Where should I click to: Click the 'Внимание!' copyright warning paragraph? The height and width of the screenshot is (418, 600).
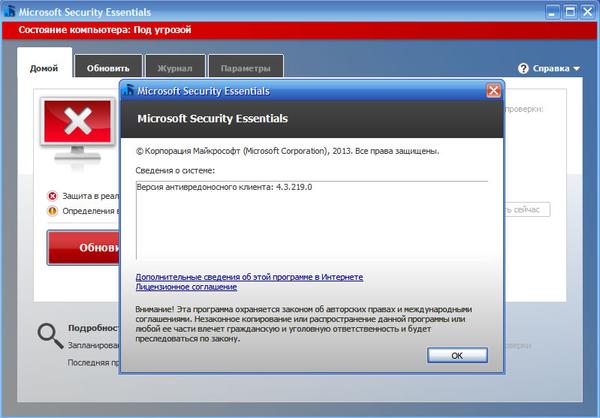click(303, 324)
